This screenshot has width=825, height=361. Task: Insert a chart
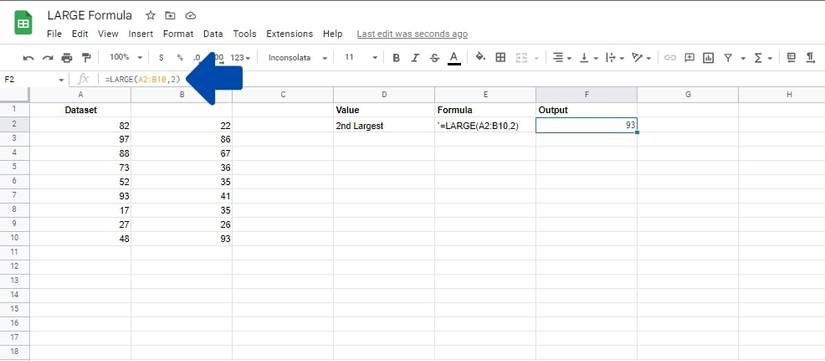[x=709, y=58]
